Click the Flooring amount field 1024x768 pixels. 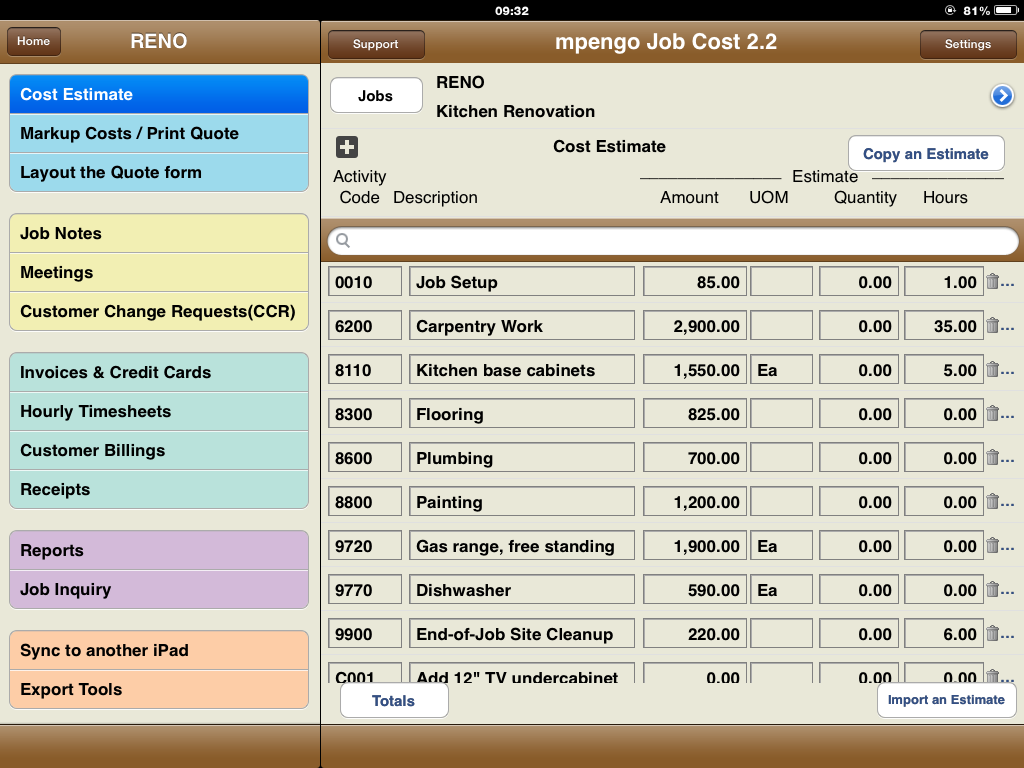point(693,414)
